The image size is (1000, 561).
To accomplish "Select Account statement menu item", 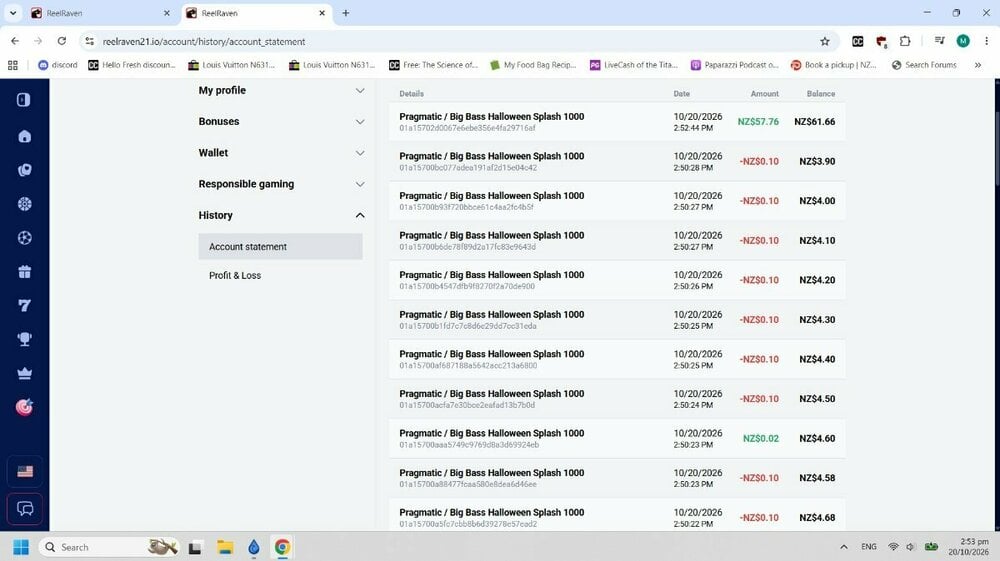I will click(x=280, y=247).
